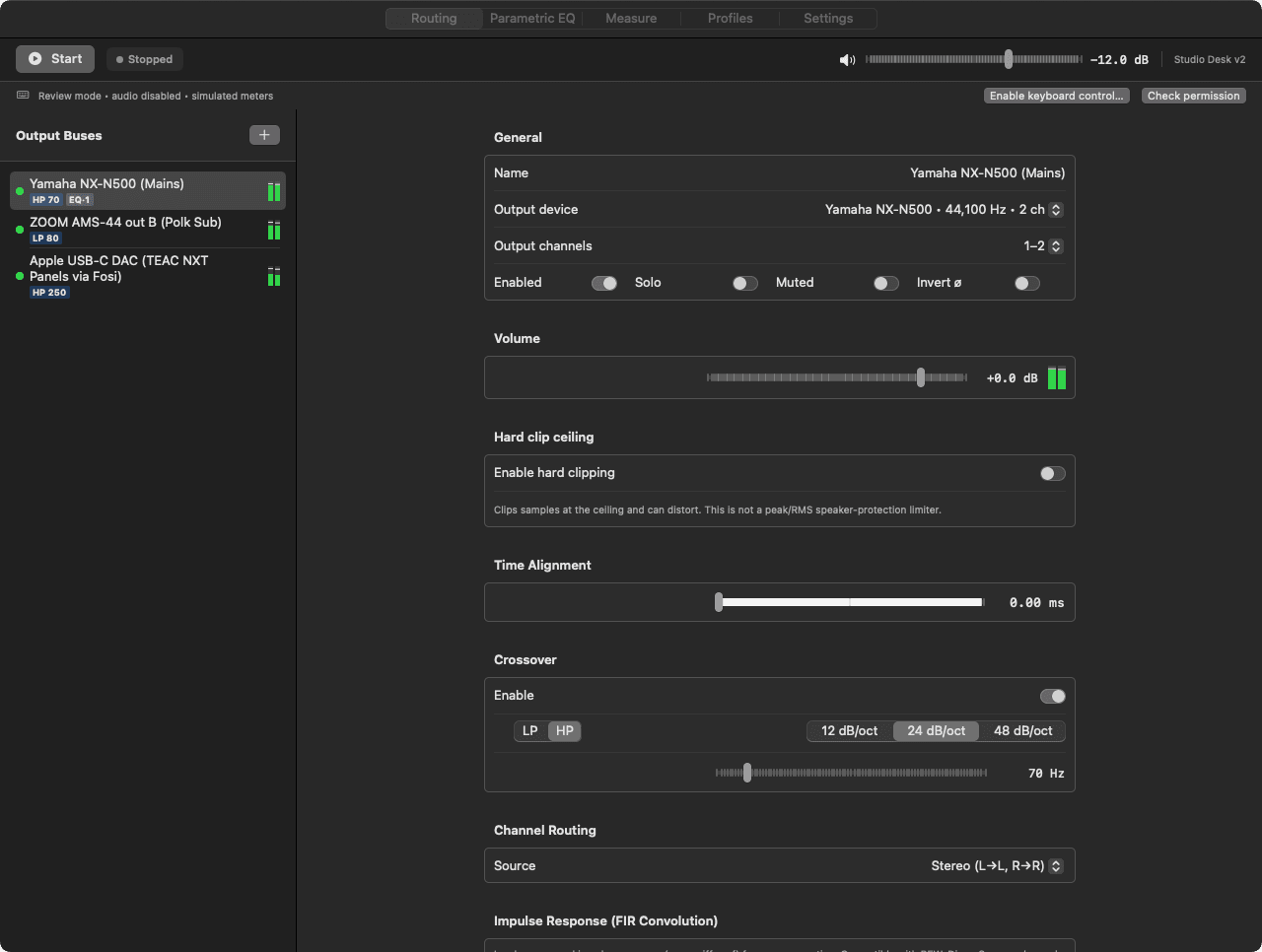Screen dimensions: 1262x952
Task: Click the green Volume section level meter
Action: coord(1057,378)
